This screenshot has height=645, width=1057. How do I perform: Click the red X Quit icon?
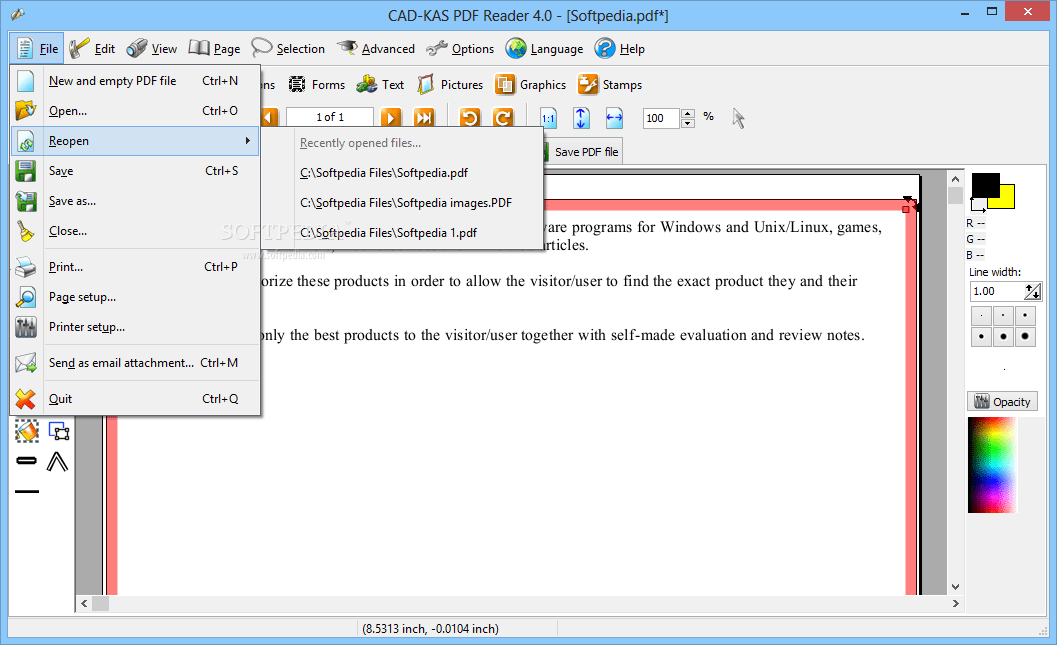(26, 399)
